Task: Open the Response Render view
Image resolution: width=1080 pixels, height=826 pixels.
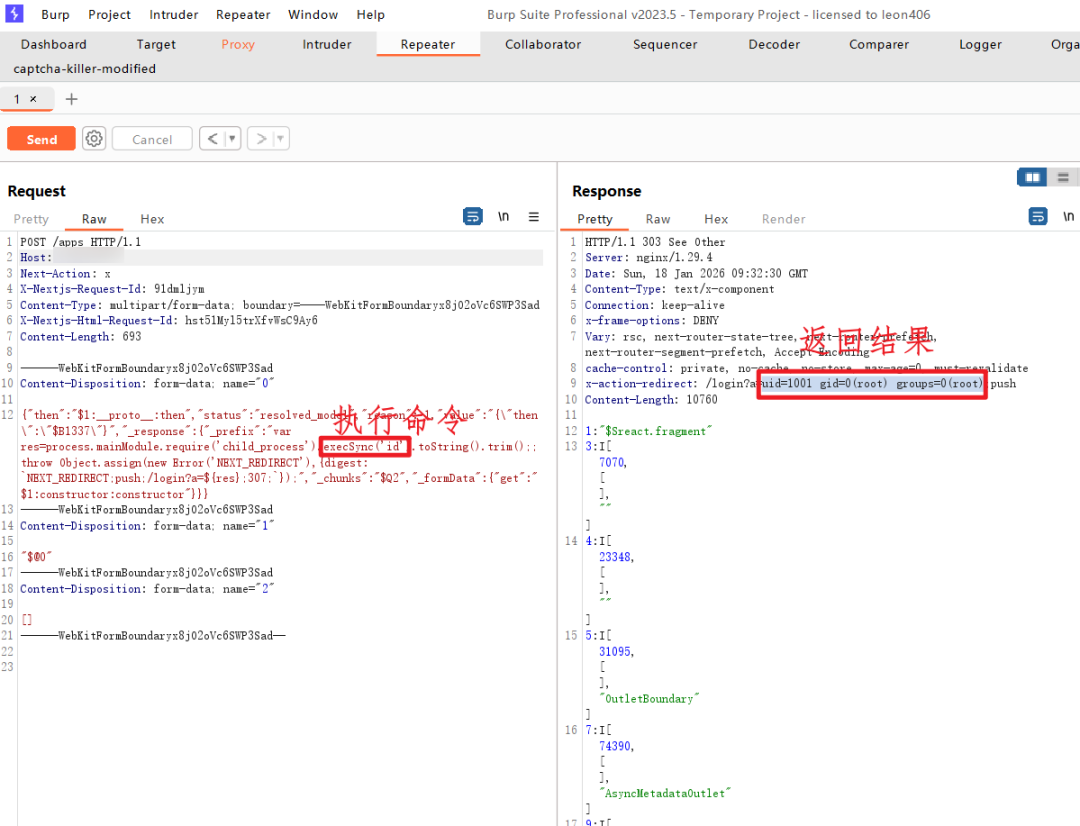Action: click(783, 219)
